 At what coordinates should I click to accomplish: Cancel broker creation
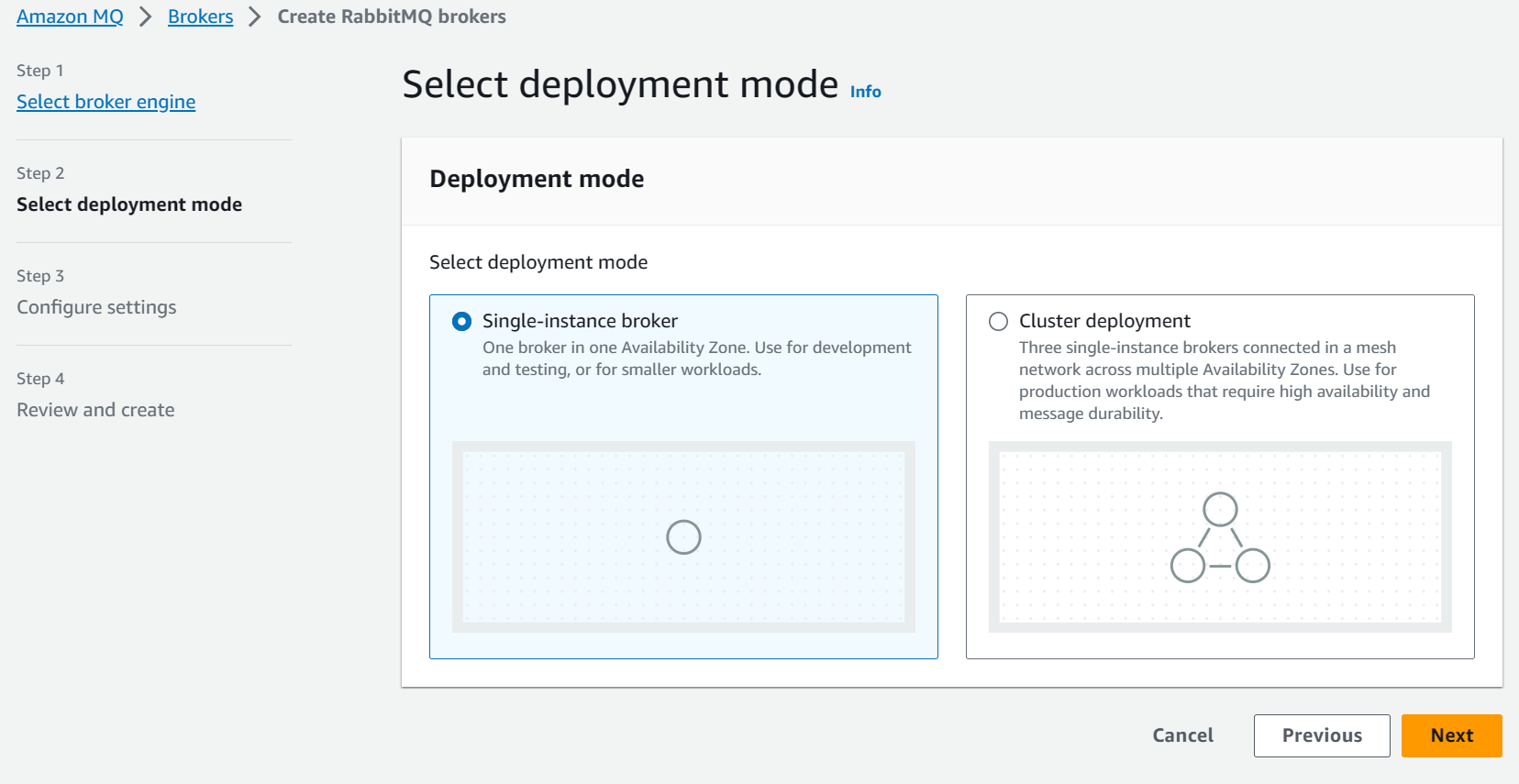pyautogui.click(x=1182, y=735)
